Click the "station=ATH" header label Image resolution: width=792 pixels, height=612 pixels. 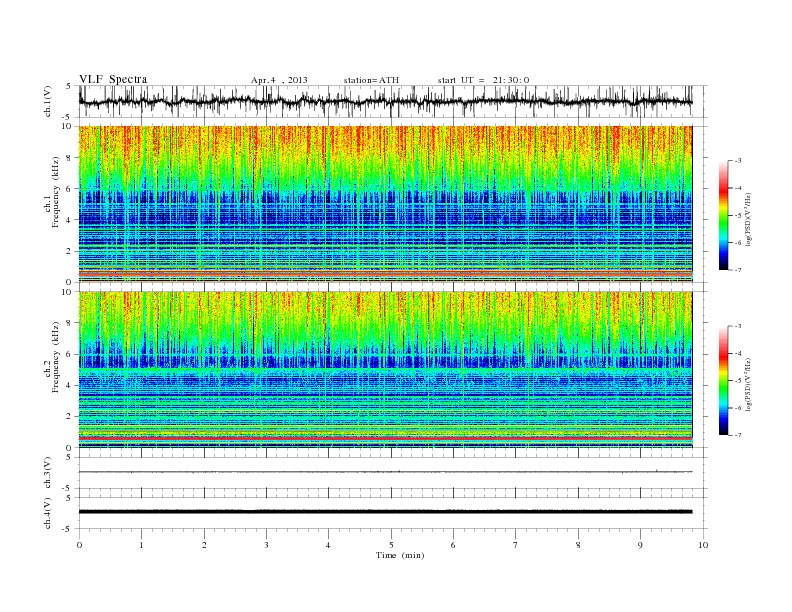[371, 80]
